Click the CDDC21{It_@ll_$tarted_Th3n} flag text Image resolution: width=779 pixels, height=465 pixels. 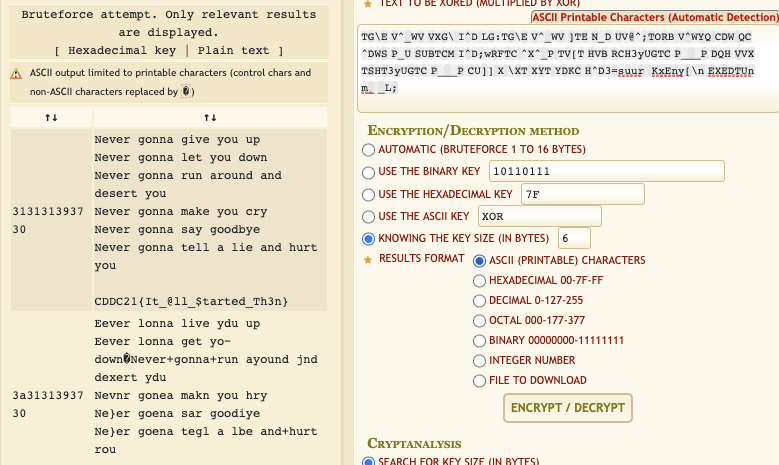tap(191, 302)
